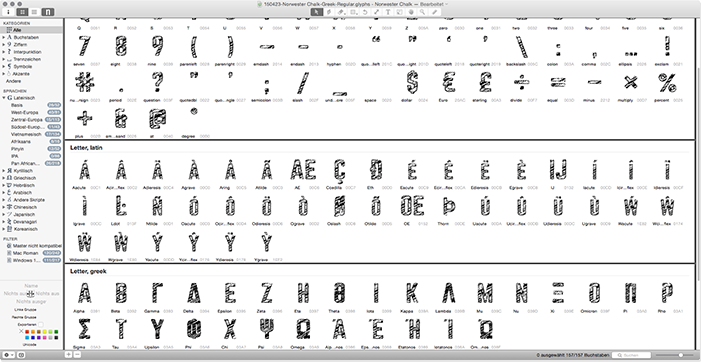Remove a glyph with the minus button

[77, 354]
